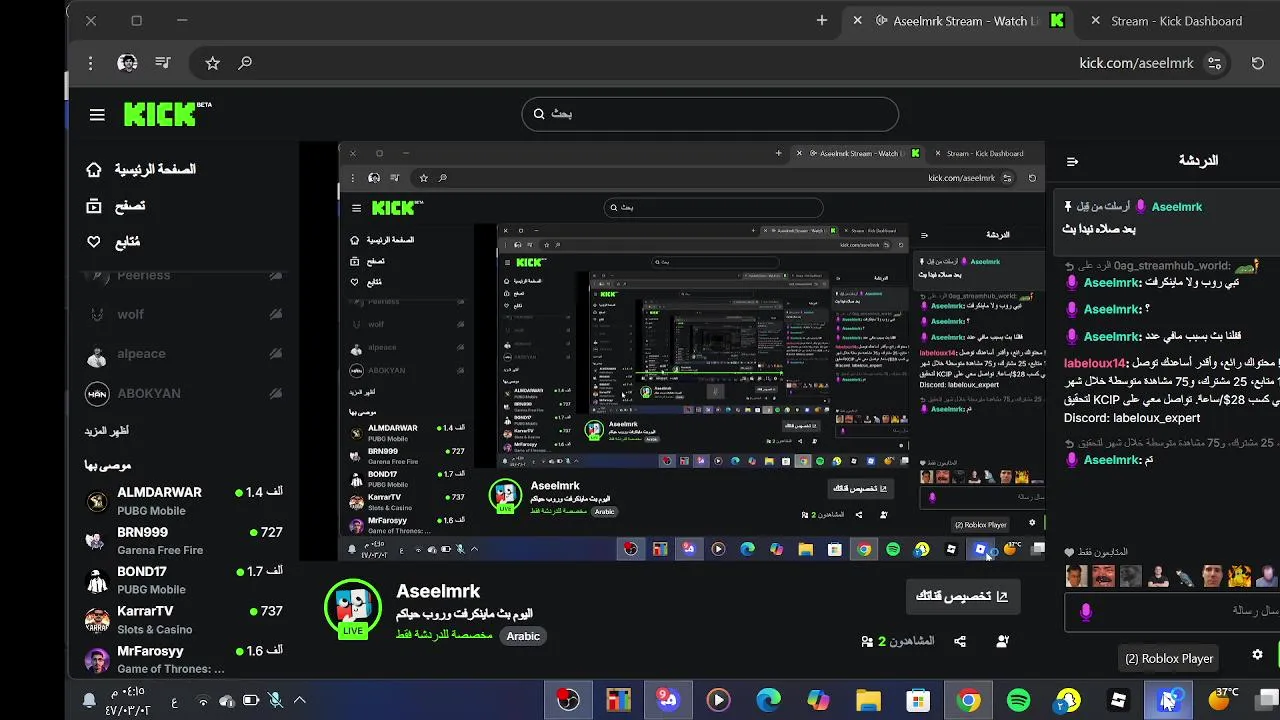Open the notification bell on taskbar
The image size is (1280, 720).
89,700
